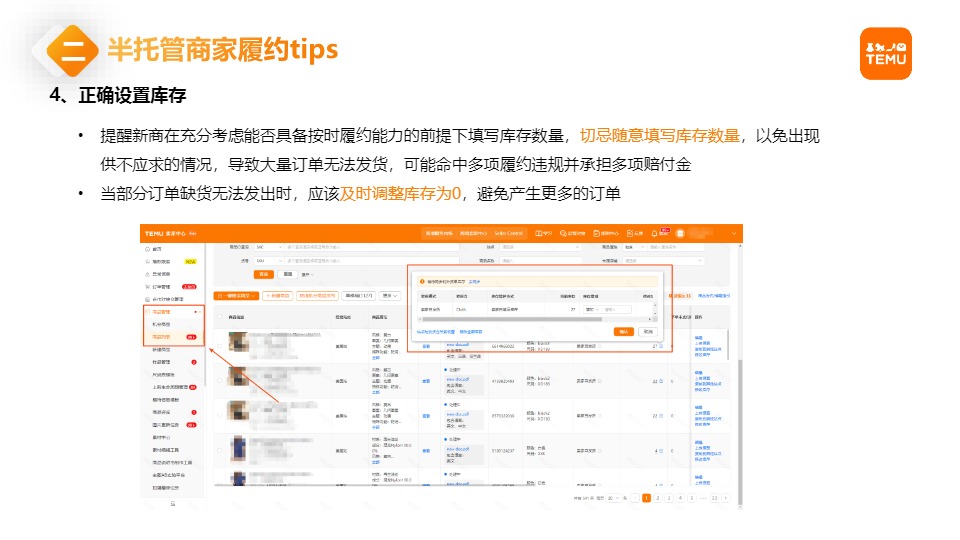
Task: Open the page size dropdown showing 20
Action: pyautogui.click(x=612, y=497)
